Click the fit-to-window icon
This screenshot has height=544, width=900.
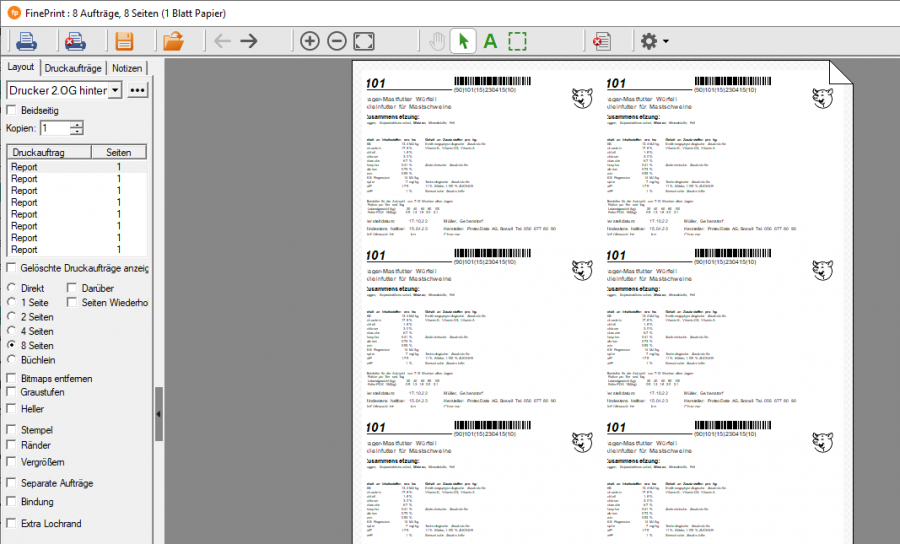click(x=364, y=41)
